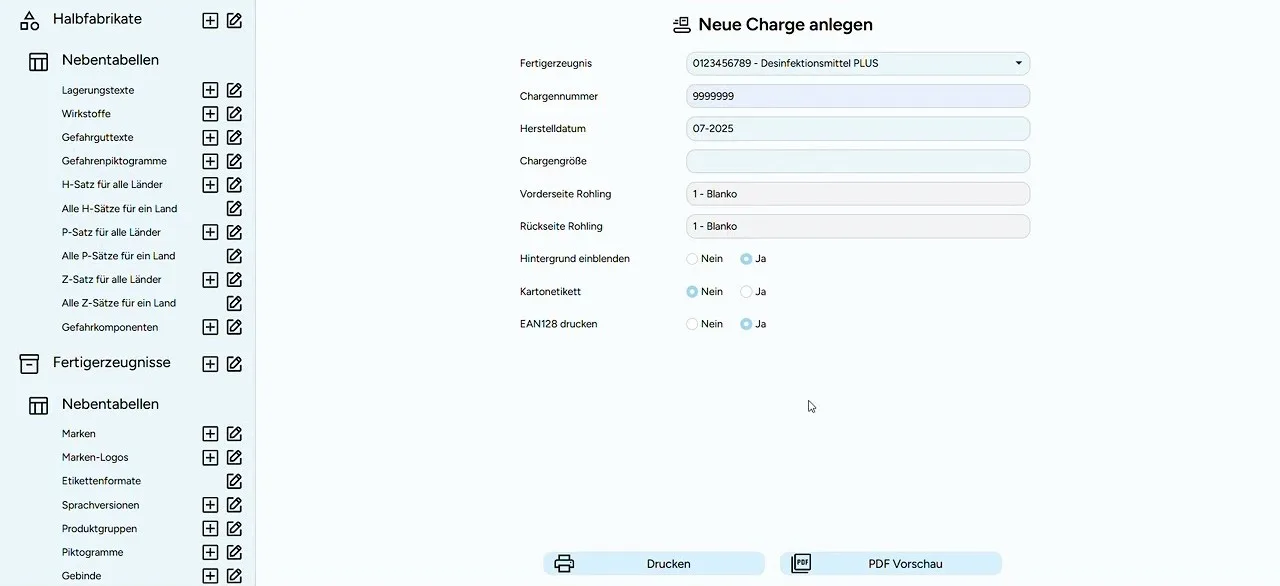Add a new Gefahrkomponenten entry
Viewport: 1280px width, 586px height.
(x=210, y=327)
